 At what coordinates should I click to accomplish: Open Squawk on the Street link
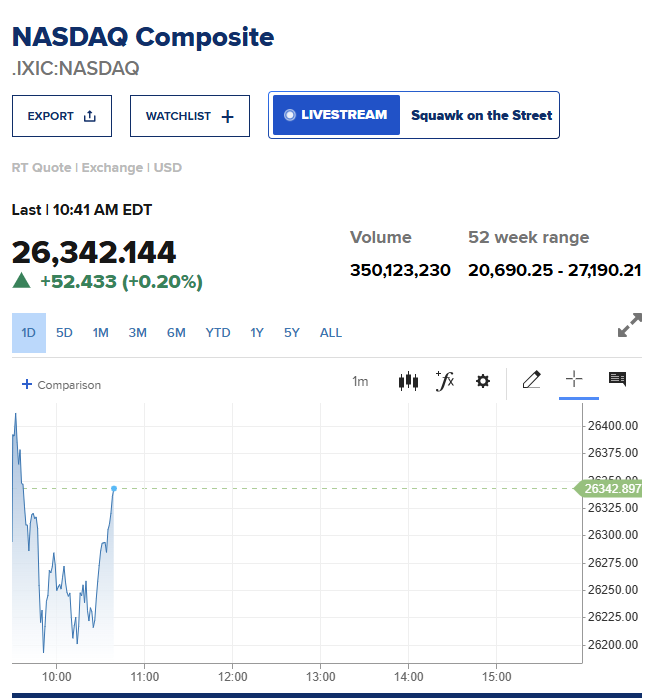(x=481, y=115)
